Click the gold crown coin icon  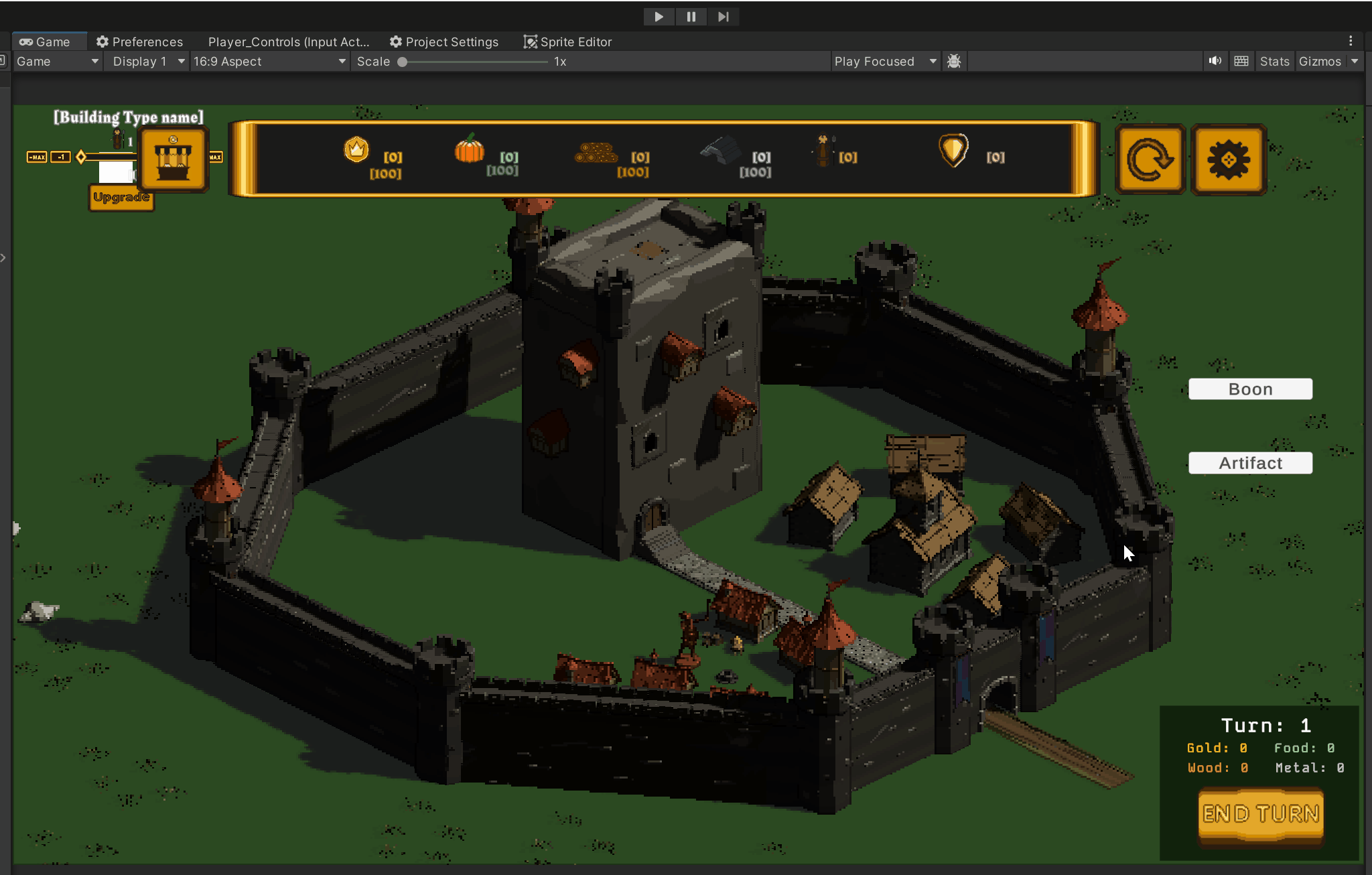[x=356, y=149]
